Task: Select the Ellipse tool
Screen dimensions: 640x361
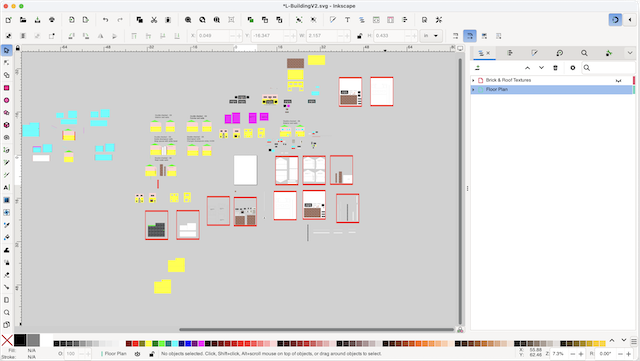Action: [x=7, y=100]
